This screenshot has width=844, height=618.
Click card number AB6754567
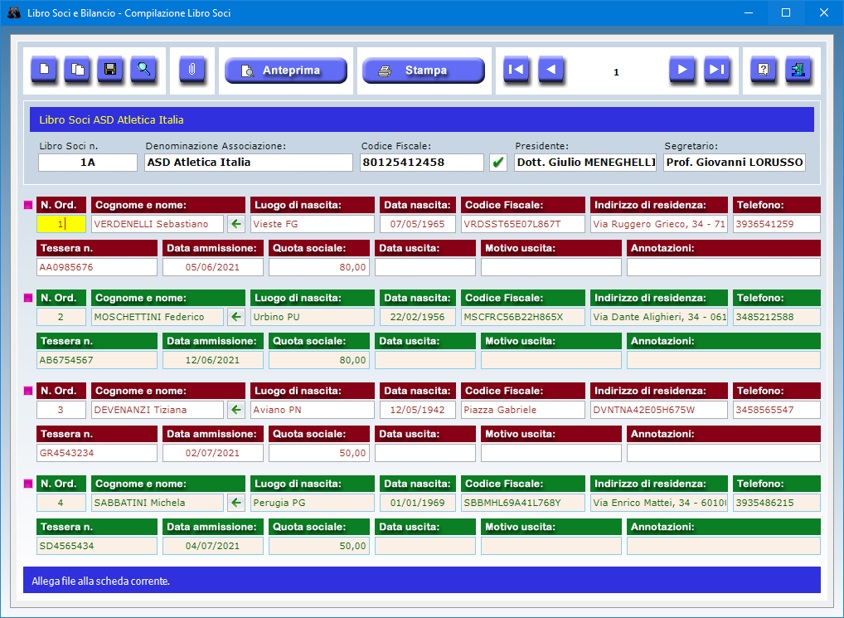tap(97, 360)
